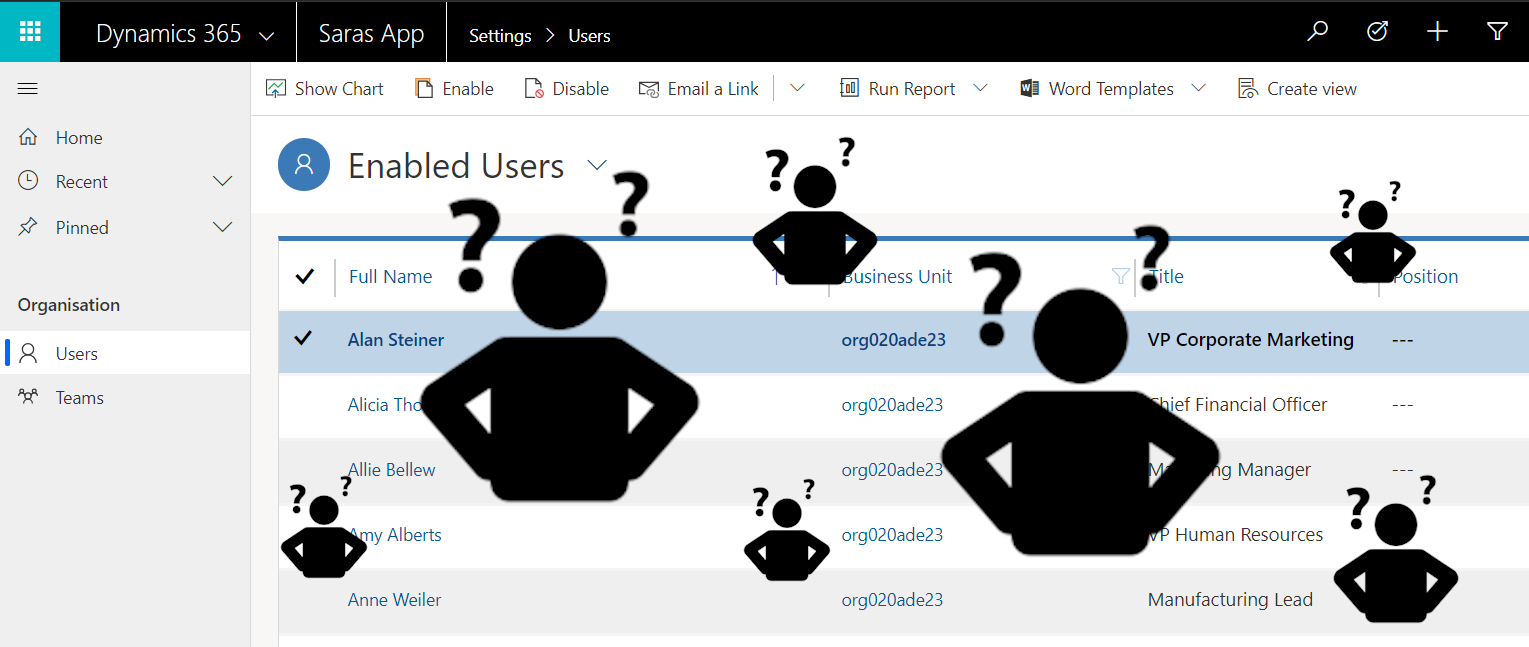Expand the Recent section chevron

tap(223, 182)
